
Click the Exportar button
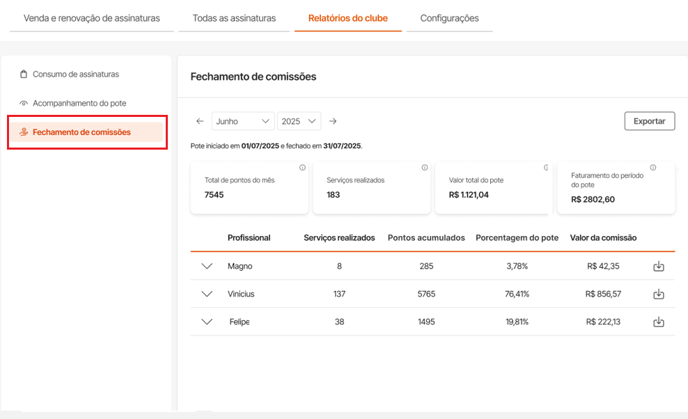(649, 121)
